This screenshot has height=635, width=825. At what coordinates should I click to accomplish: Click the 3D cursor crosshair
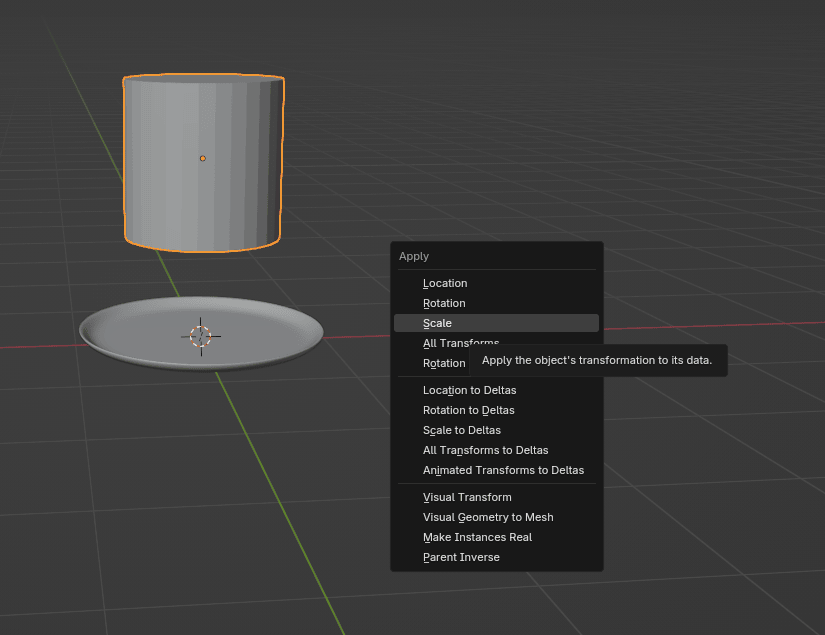[x=201, y=336]
